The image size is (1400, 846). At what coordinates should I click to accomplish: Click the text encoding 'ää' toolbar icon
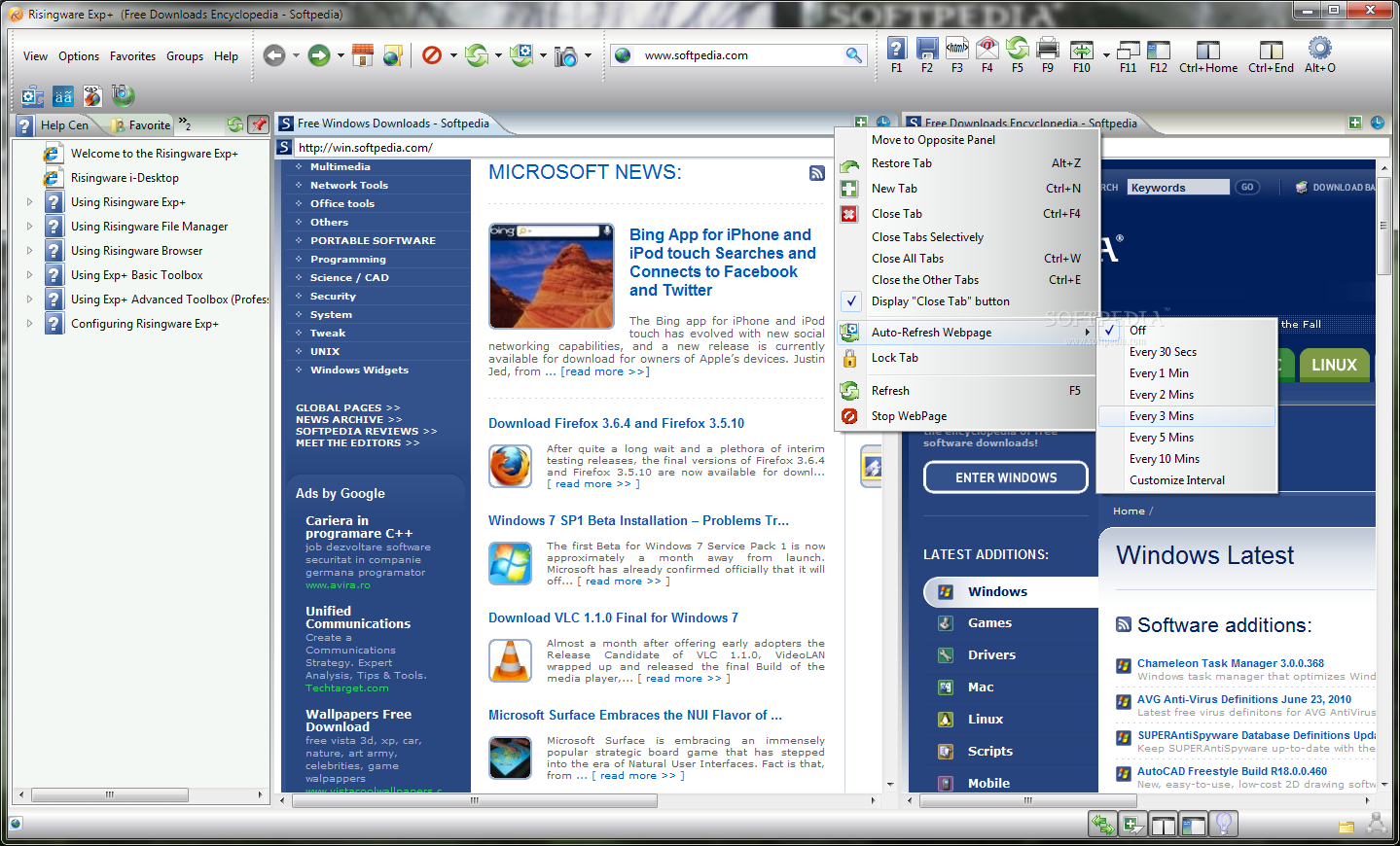point(63,96)
